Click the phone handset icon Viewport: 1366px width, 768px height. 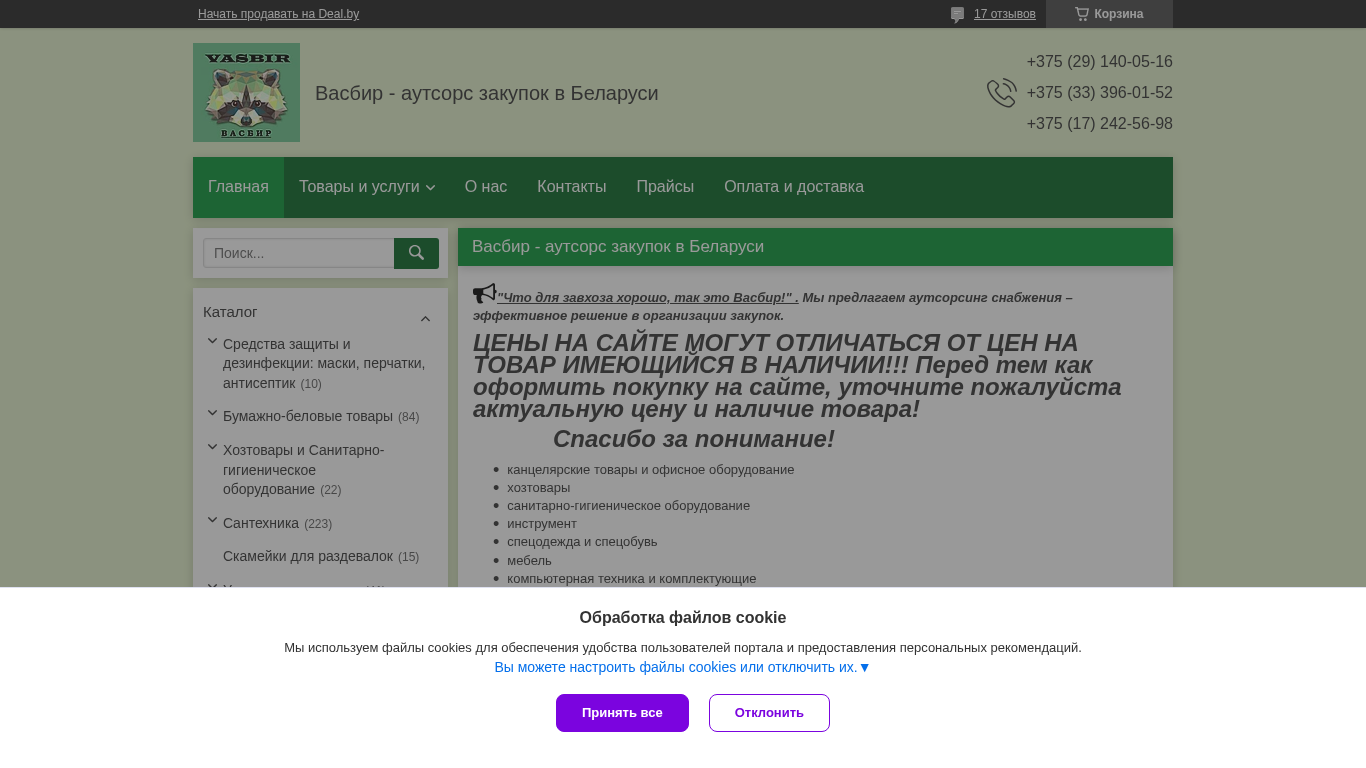point(1001,93)
